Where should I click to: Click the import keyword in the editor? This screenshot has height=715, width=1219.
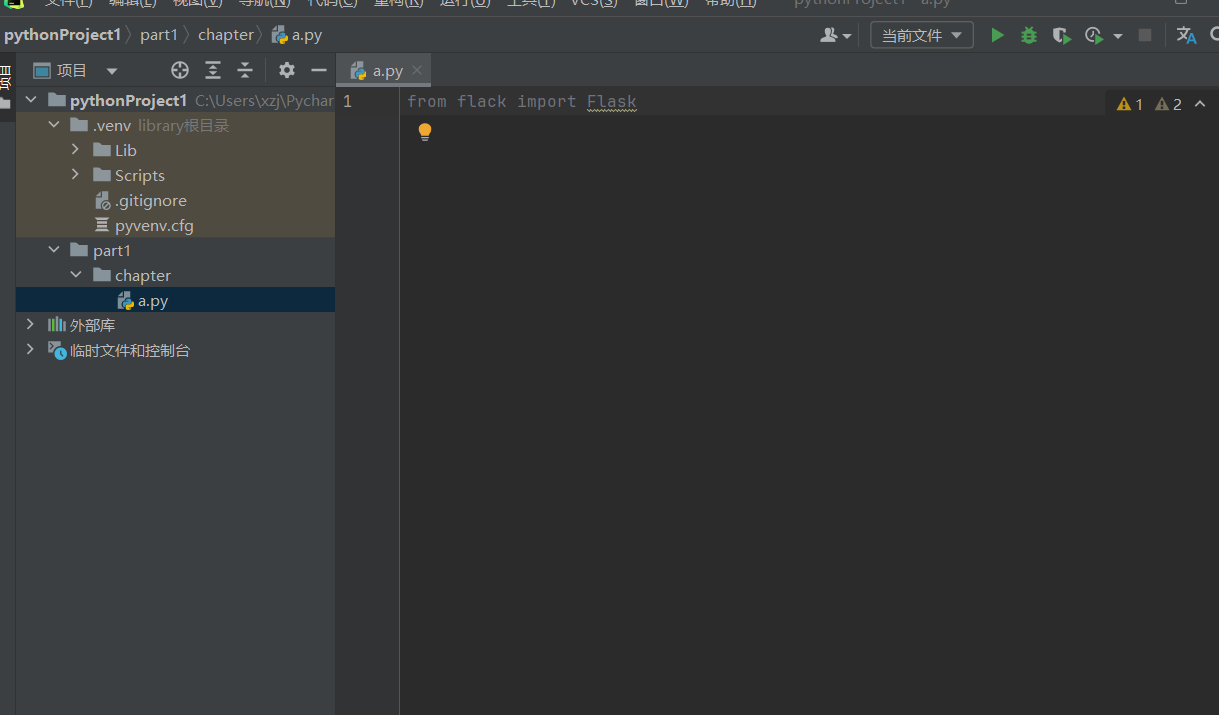[547, 101]
